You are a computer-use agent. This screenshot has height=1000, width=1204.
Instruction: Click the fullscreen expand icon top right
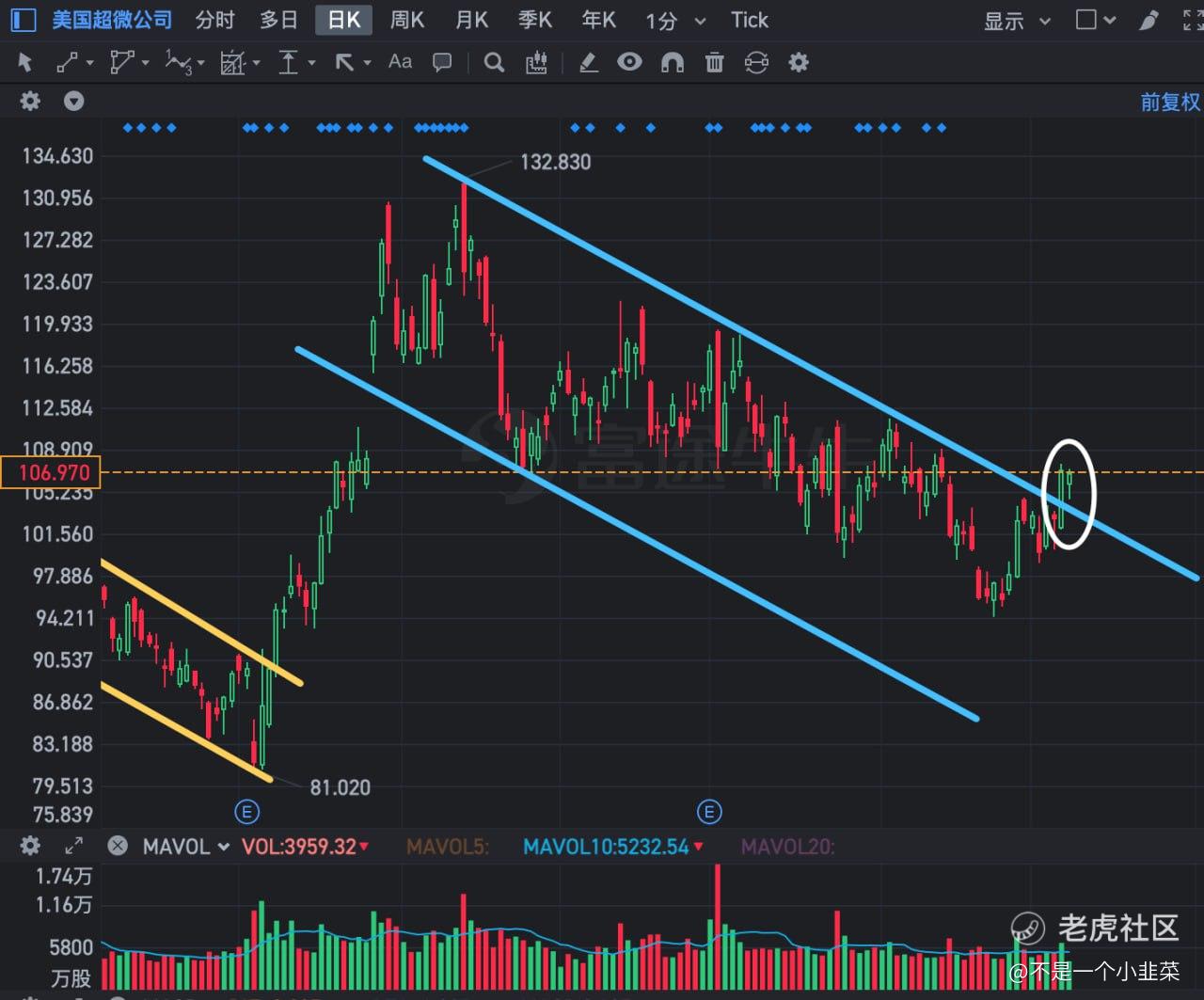point(1192,20)
